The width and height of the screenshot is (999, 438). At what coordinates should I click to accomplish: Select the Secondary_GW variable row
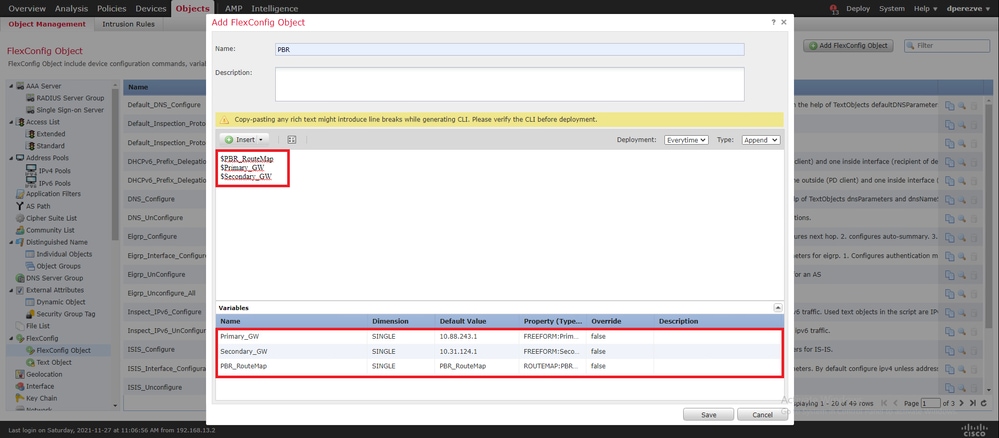pyautogui.click(x=499, y=351)
